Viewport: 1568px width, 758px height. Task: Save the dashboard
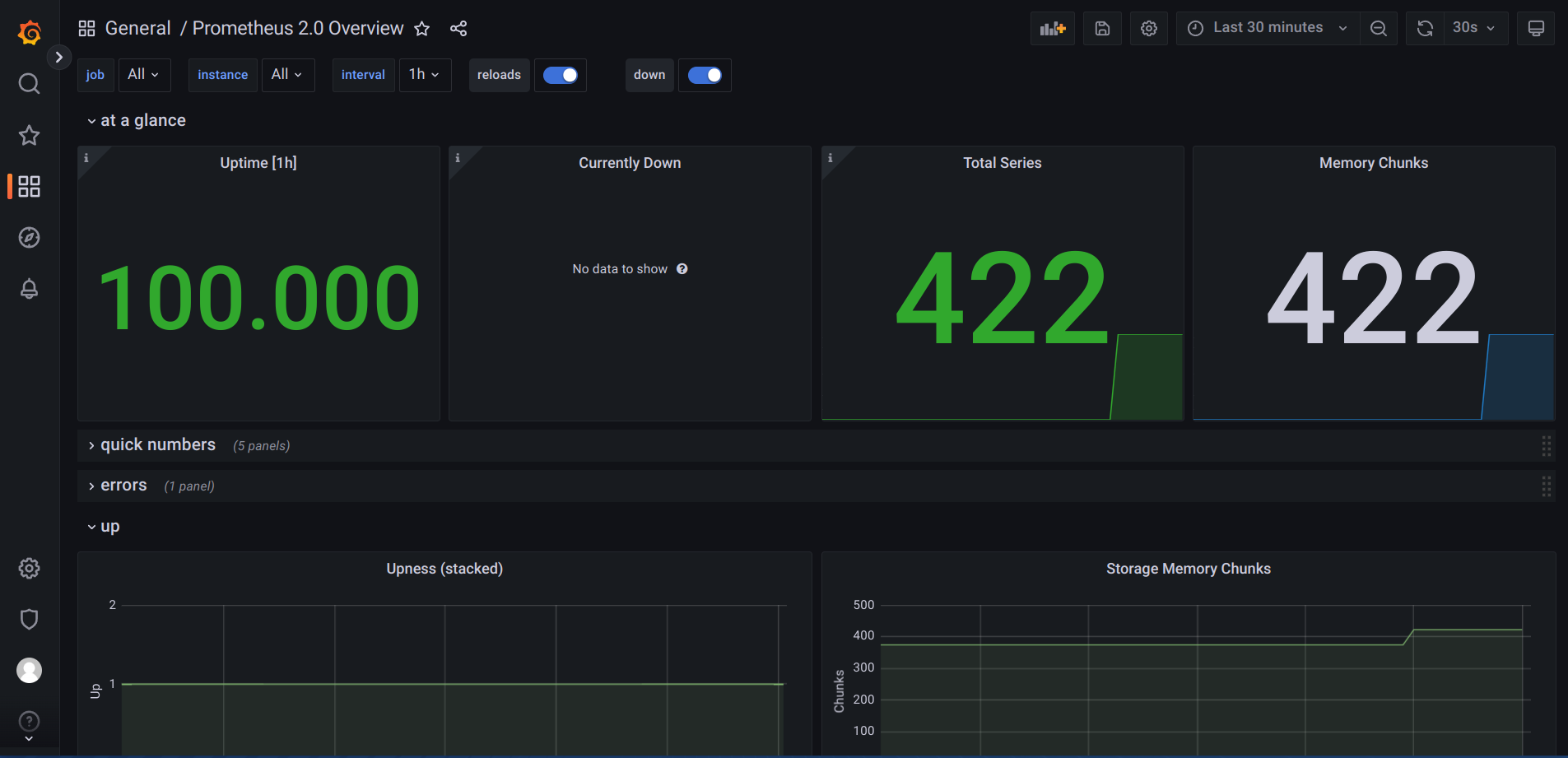(x=1102, y=29)
